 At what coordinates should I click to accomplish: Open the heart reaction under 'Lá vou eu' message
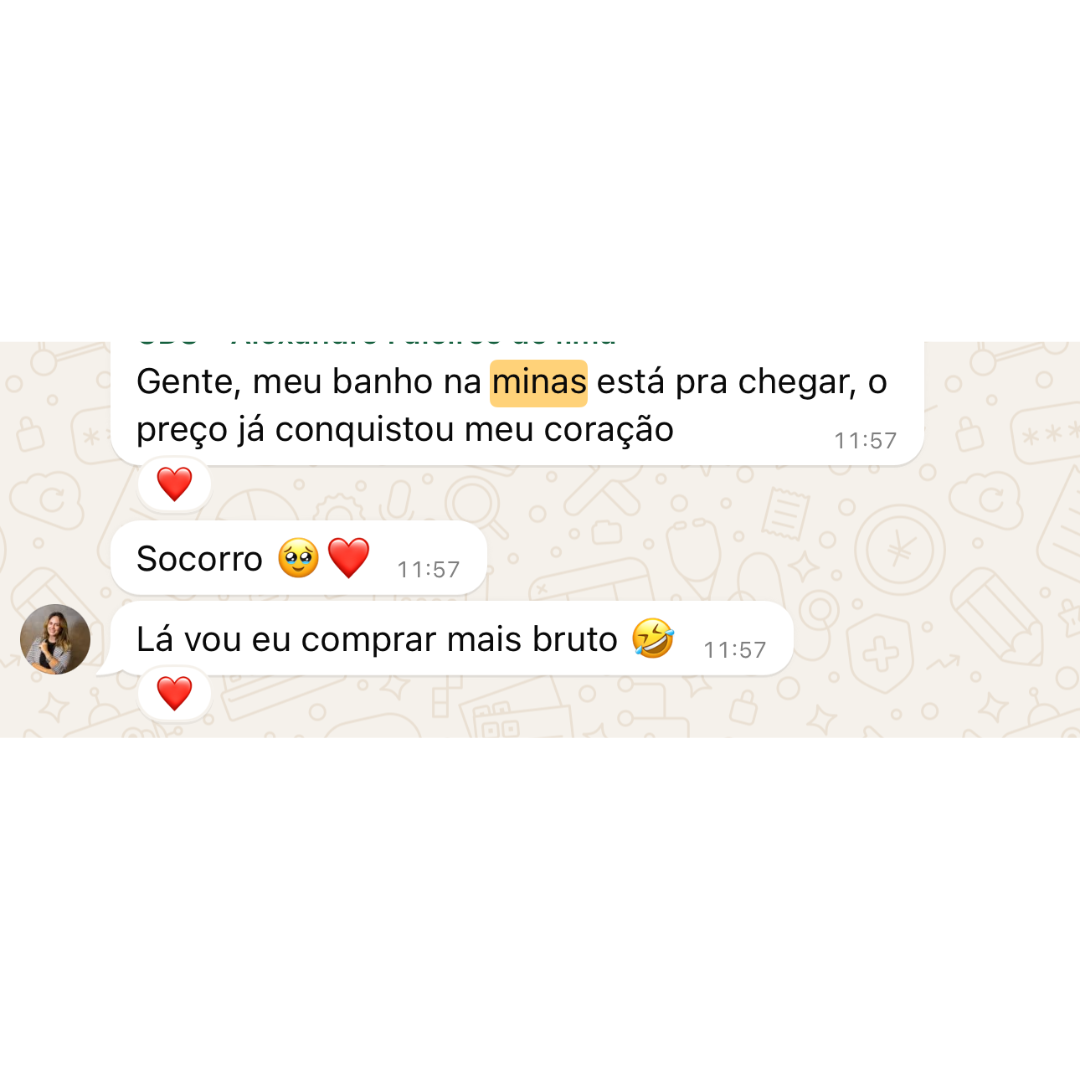click(174, 694)
